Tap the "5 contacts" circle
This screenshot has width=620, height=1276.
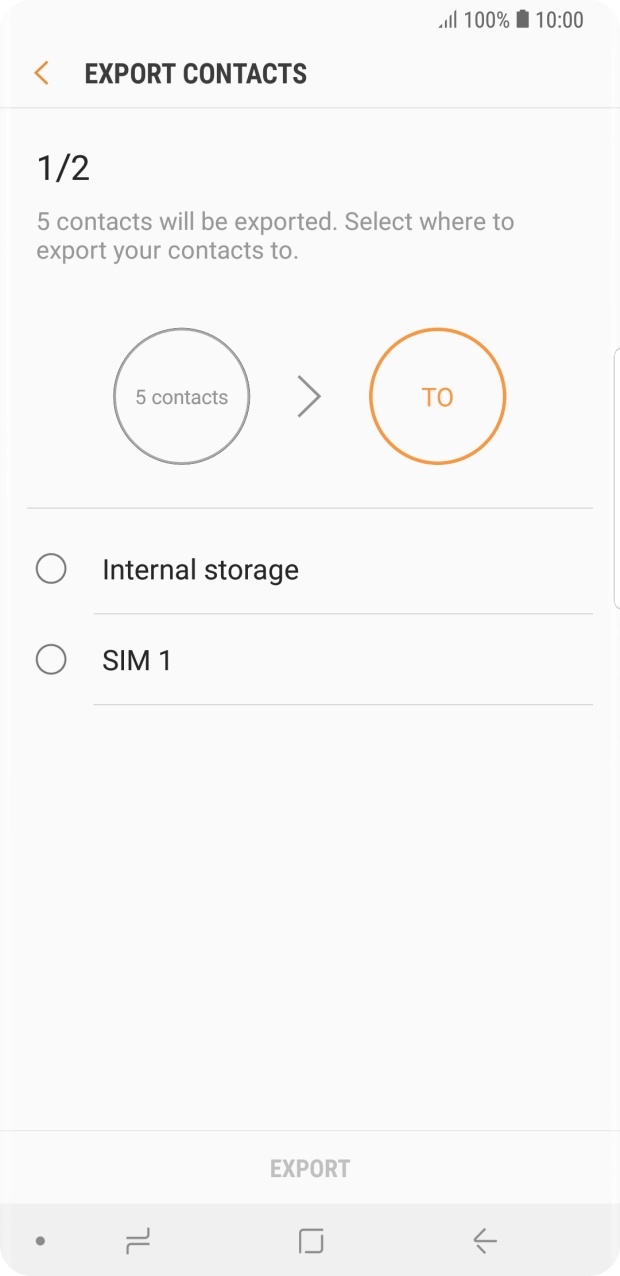coord(182,397)
